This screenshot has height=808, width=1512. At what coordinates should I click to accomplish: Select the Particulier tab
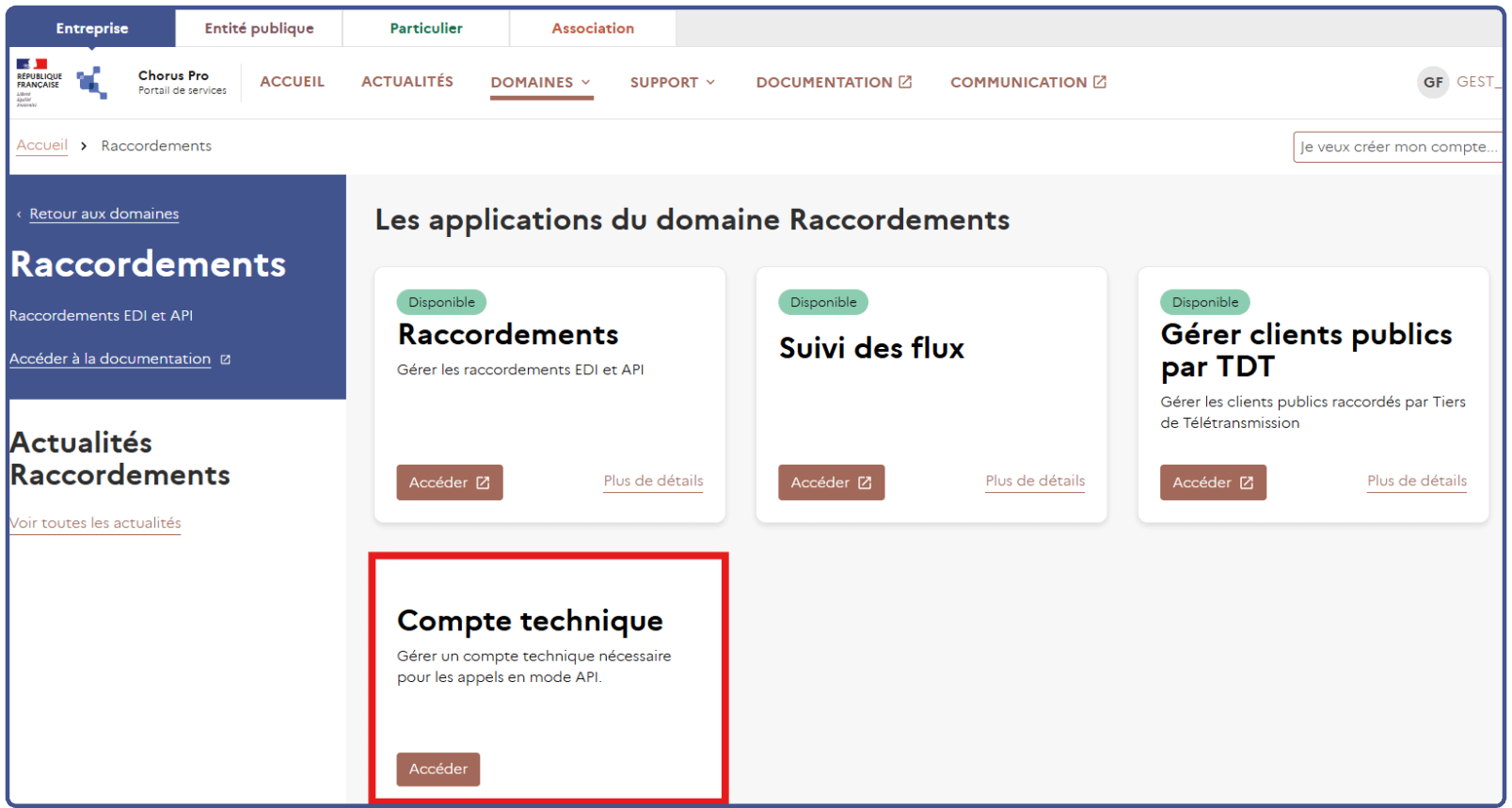coord(426,28)
